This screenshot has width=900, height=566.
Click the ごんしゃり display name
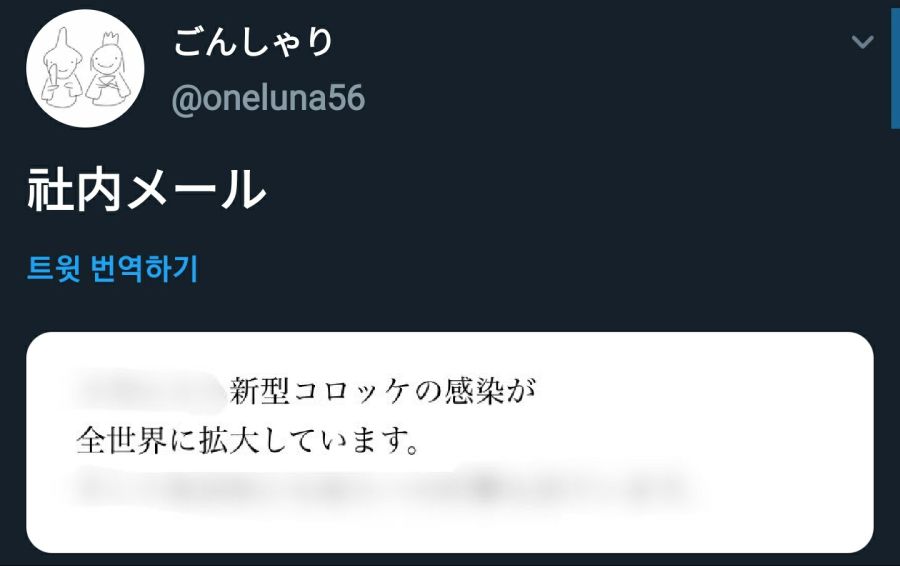254,42
